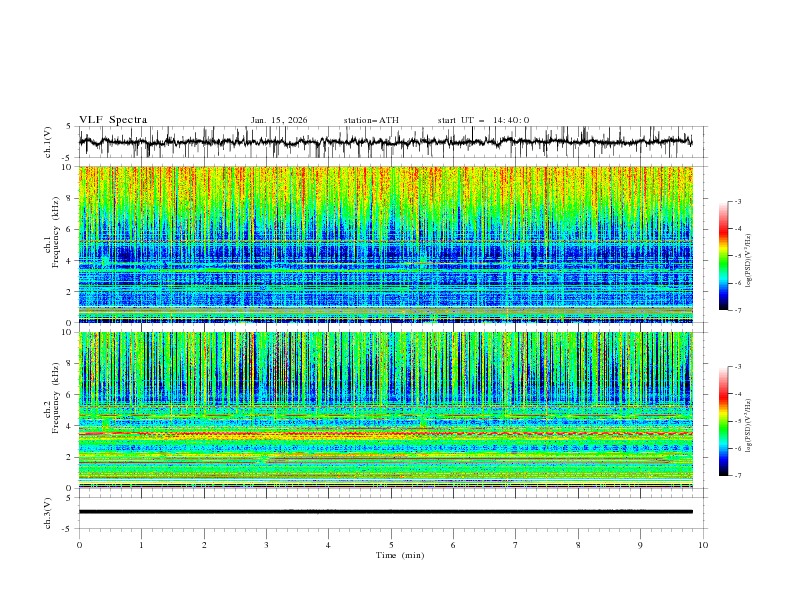
Task: Click the 'start UT = 14:40:0' text
Action: [x=483, y=120]
